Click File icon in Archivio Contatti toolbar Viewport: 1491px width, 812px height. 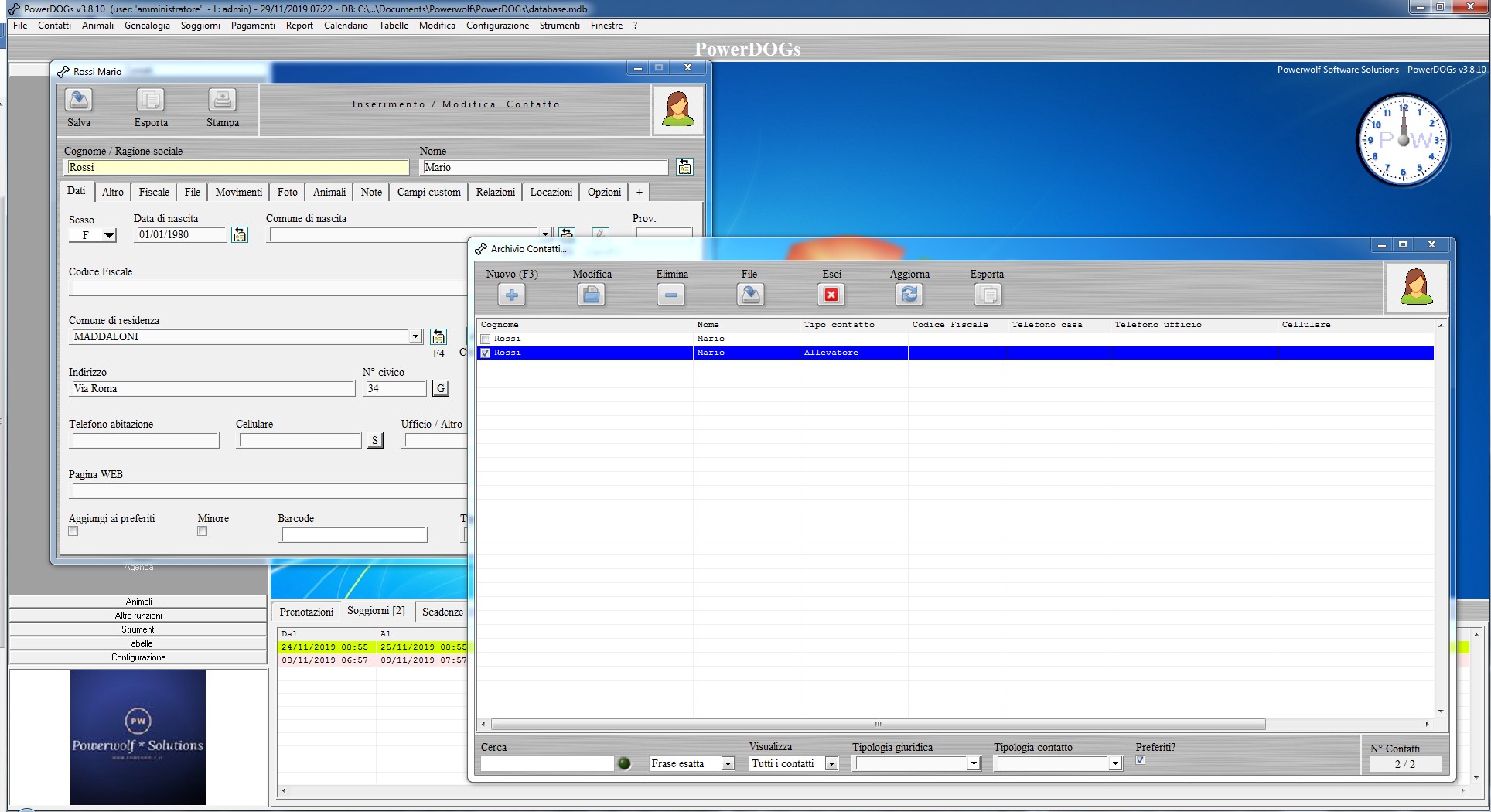(750, 295)
